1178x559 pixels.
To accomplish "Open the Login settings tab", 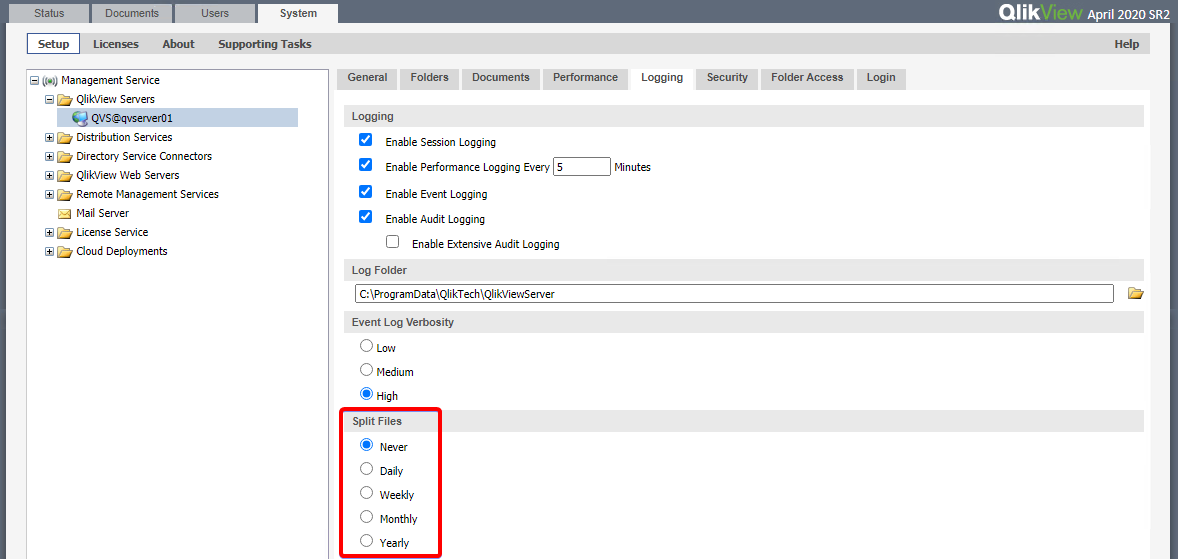I will (x=880, y=78).
